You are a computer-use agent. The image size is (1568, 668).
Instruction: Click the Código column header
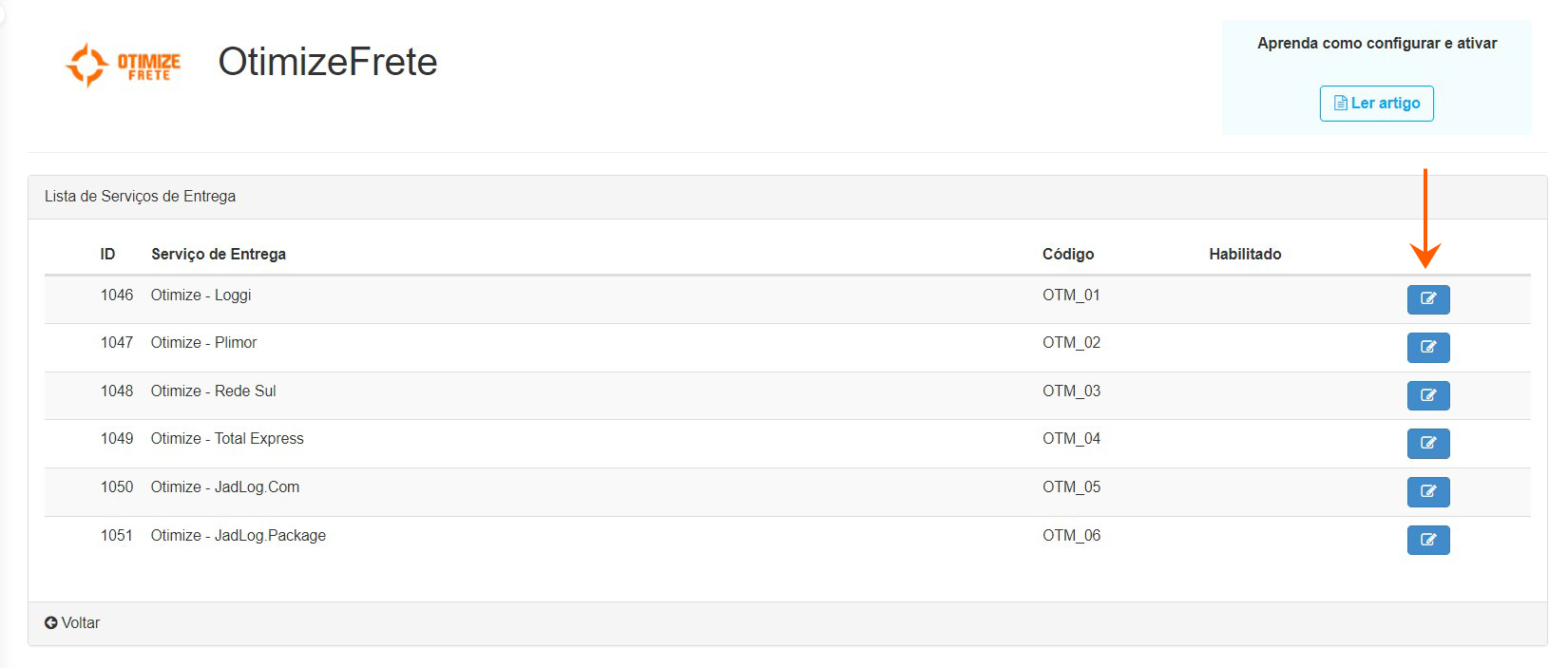pos(1067,255)
